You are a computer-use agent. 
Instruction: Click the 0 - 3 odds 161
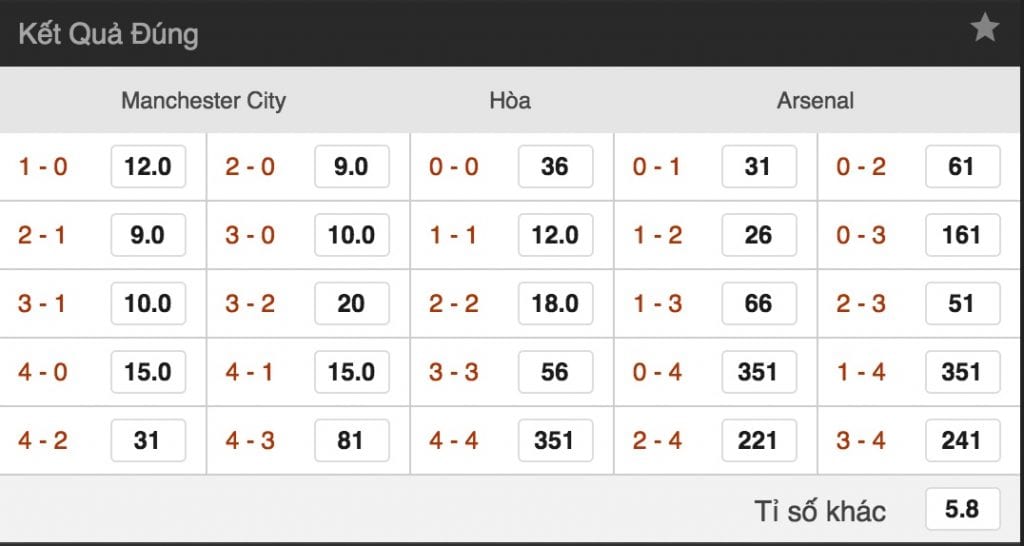(x=962, y=235)
